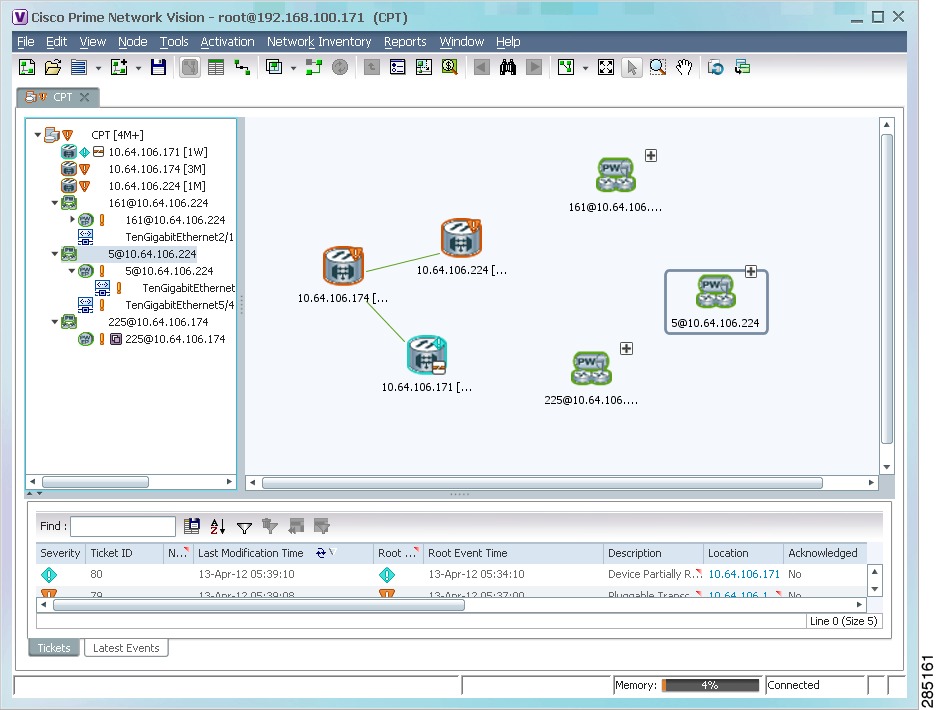Open the Node menu
Screen dimensions: 937x710
coord(133,42)
